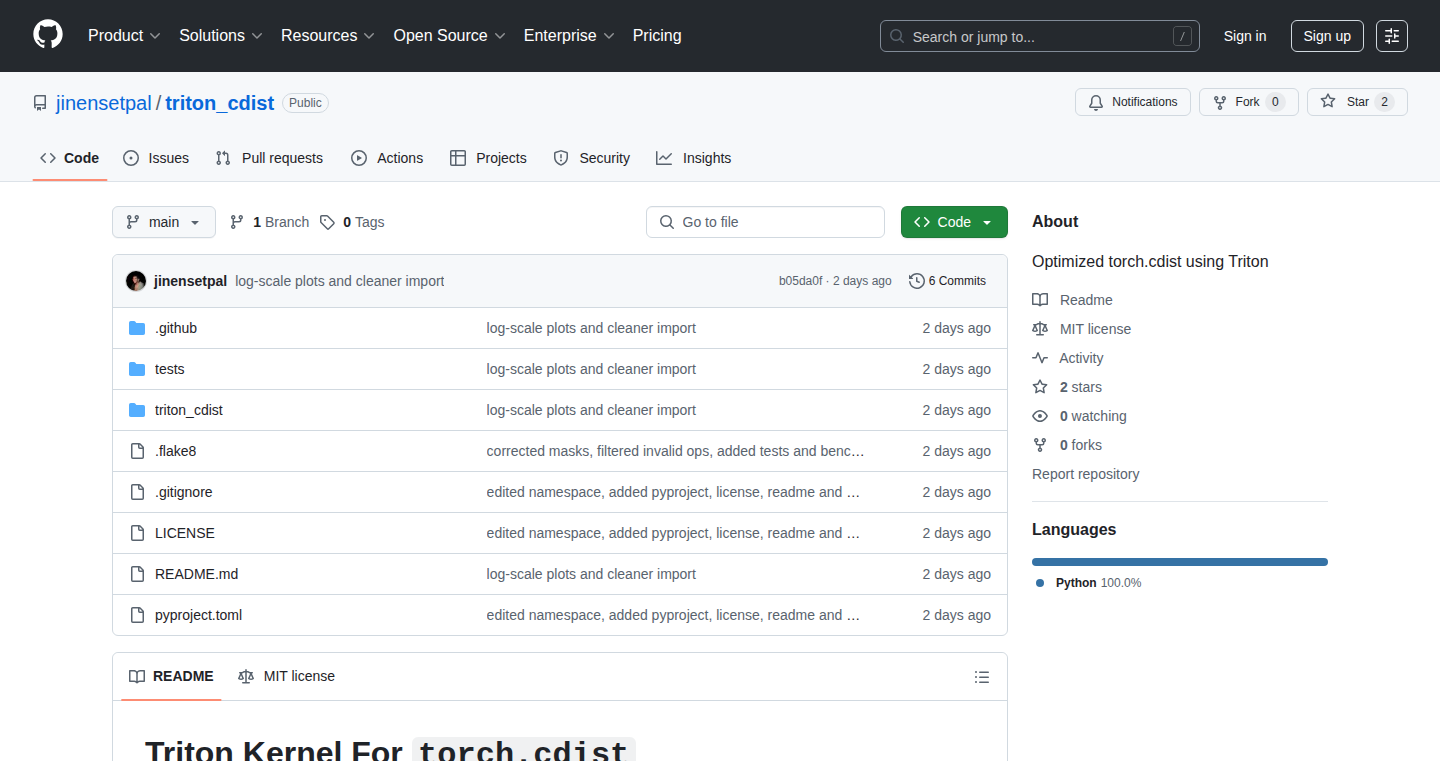Image resolution: width=1440 pixels, height=761 pixels.
Task: Expand the Enterprise menu
Action: (569, 35)
